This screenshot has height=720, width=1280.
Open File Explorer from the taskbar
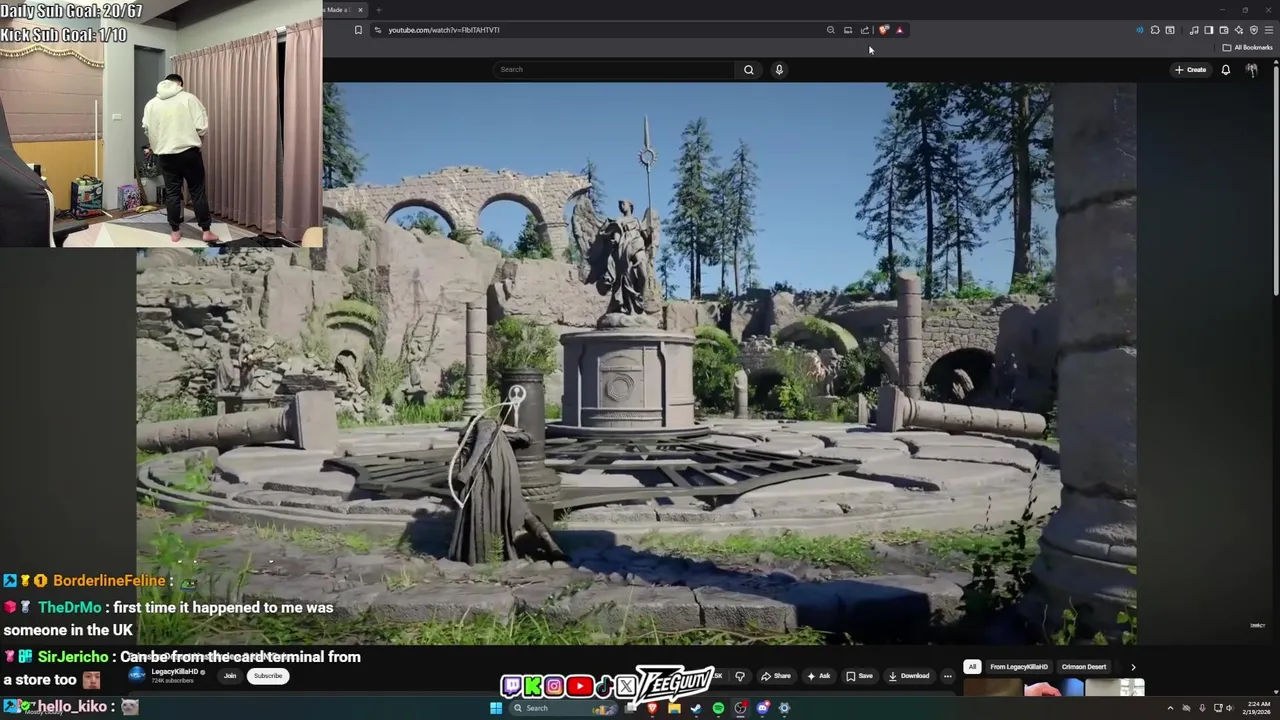tap(674, 708)
